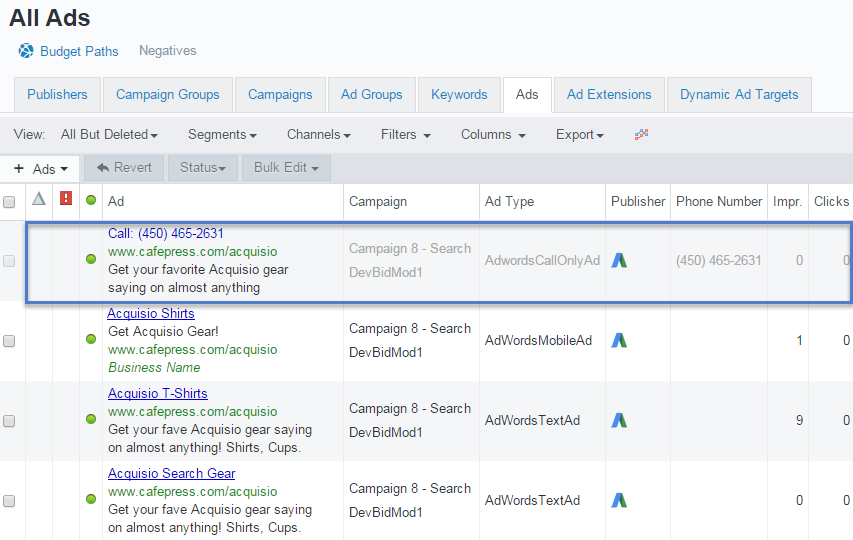Image resolution: width=853 pixels, height=540 pixels.
Task: Open the Status dropdown
Action: click(203, 167)
